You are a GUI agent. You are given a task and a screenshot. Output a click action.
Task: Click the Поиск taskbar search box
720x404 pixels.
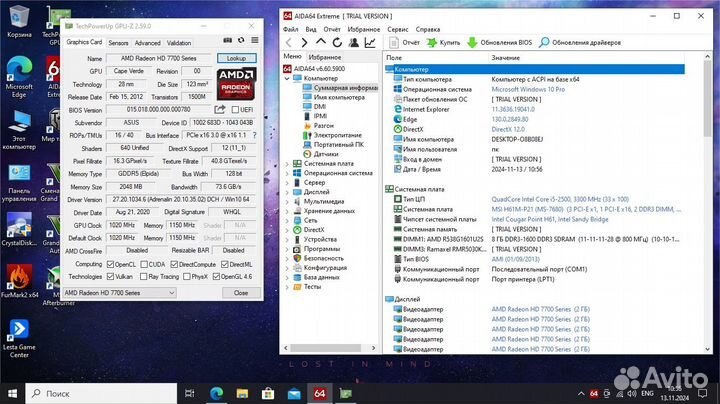pyautogui.click(x=101, y=393)
